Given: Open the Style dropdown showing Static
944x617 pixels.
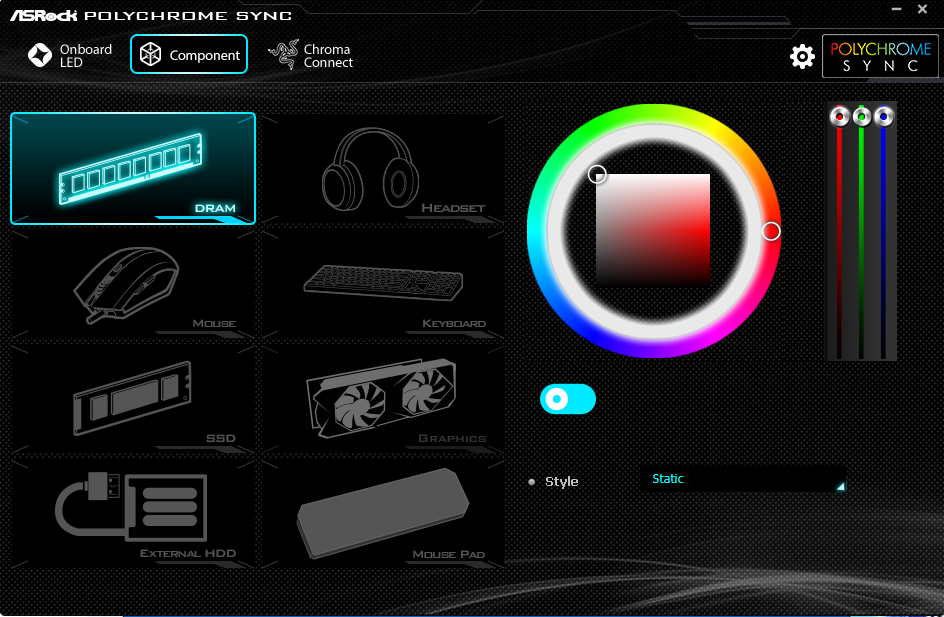Looking at the screenshot, I should click(x=743, y=479).
